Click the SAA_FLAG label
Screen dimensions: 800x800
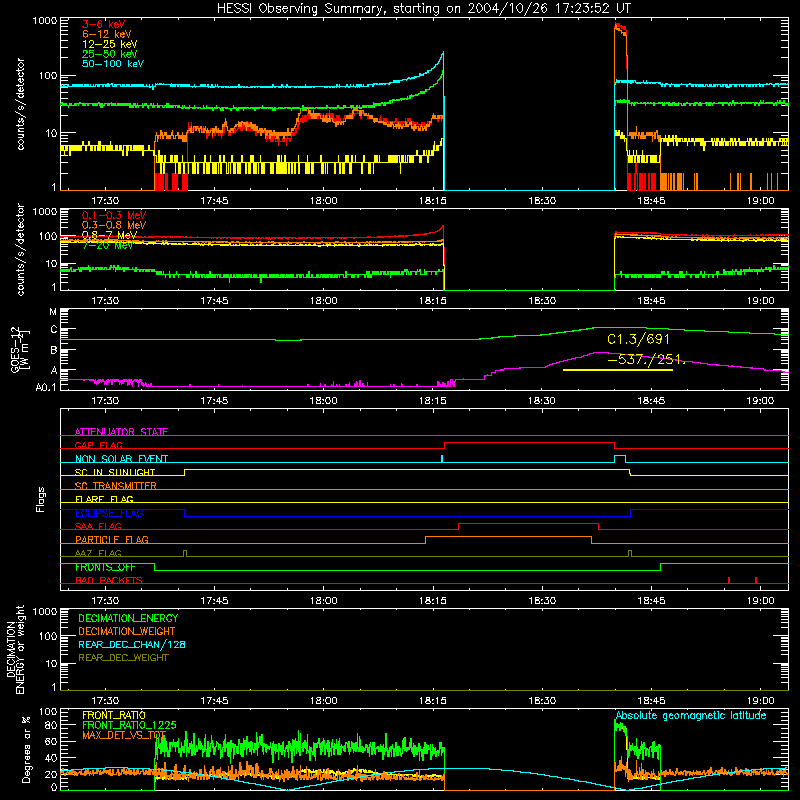[98, 526]
